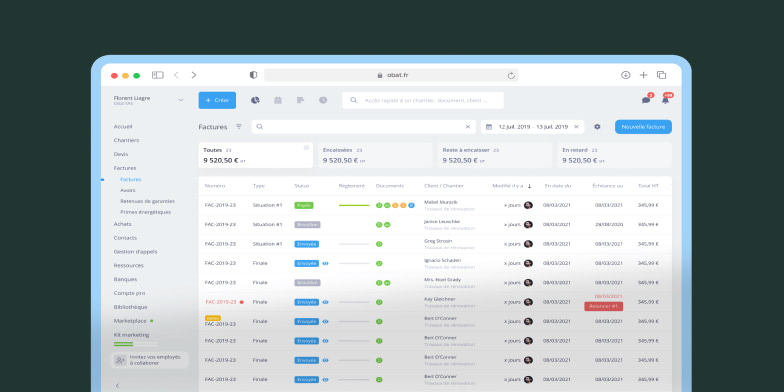Open Kit marketing in the sidebar
784x392 pixels.
pyautogui.click(x=132, y=335)
